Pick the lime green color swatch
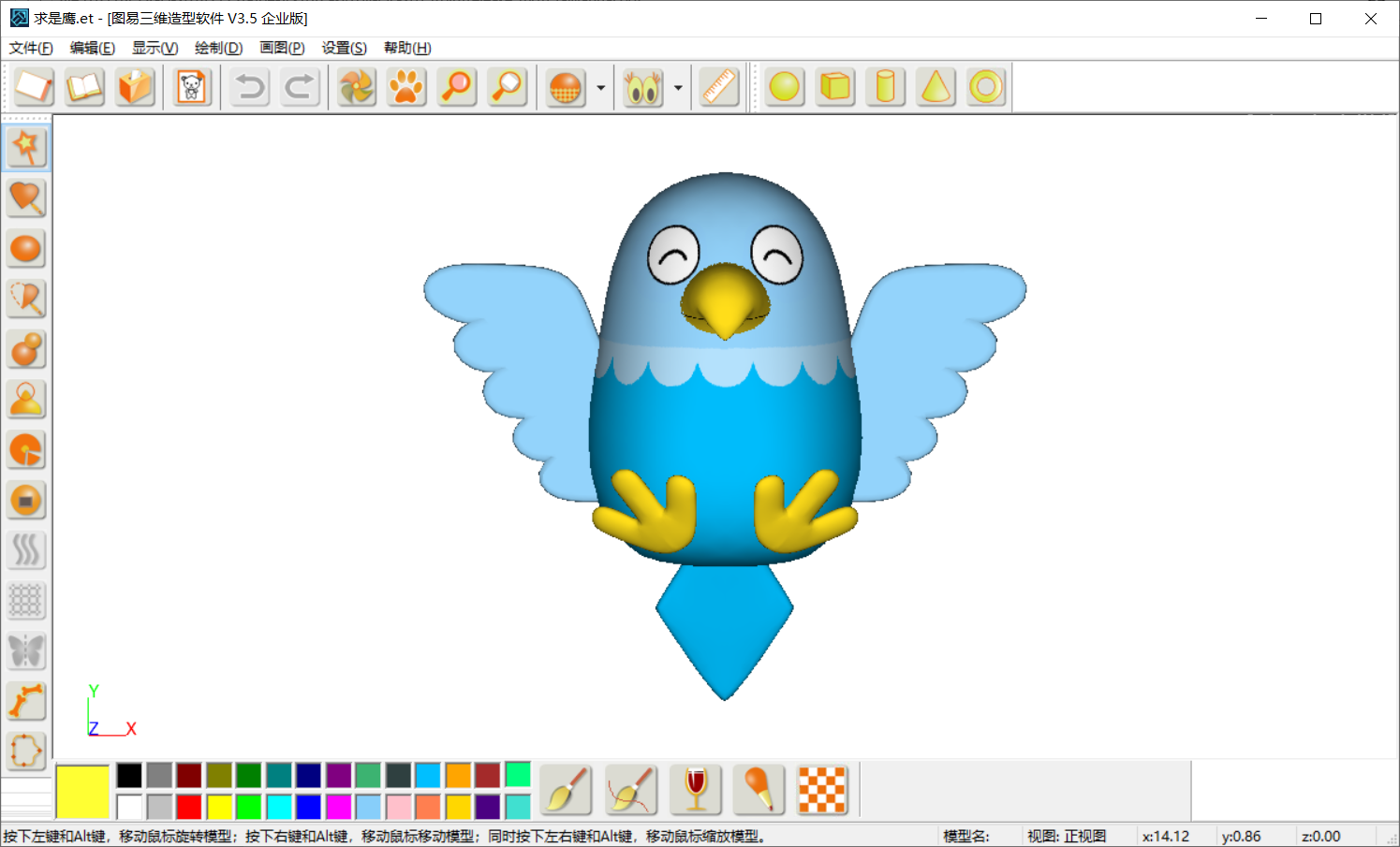This screenshot has height=847, width=1400. (x=249, y=807)
